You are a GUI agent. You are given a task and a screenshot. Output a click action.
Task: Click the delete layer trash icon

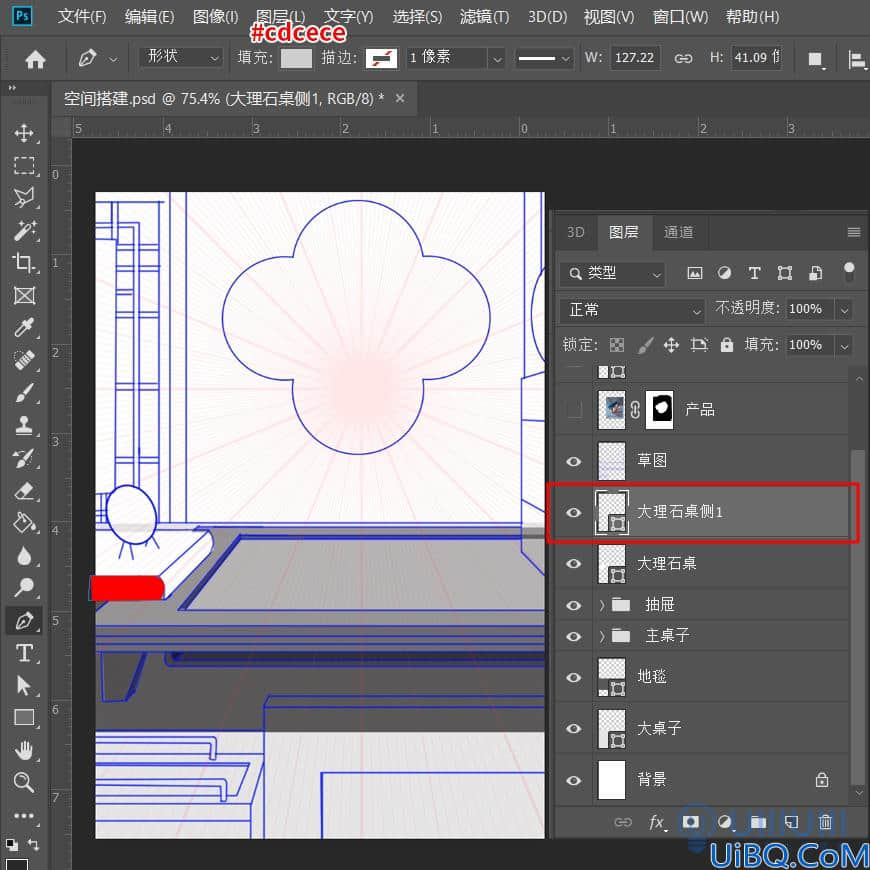825,822
